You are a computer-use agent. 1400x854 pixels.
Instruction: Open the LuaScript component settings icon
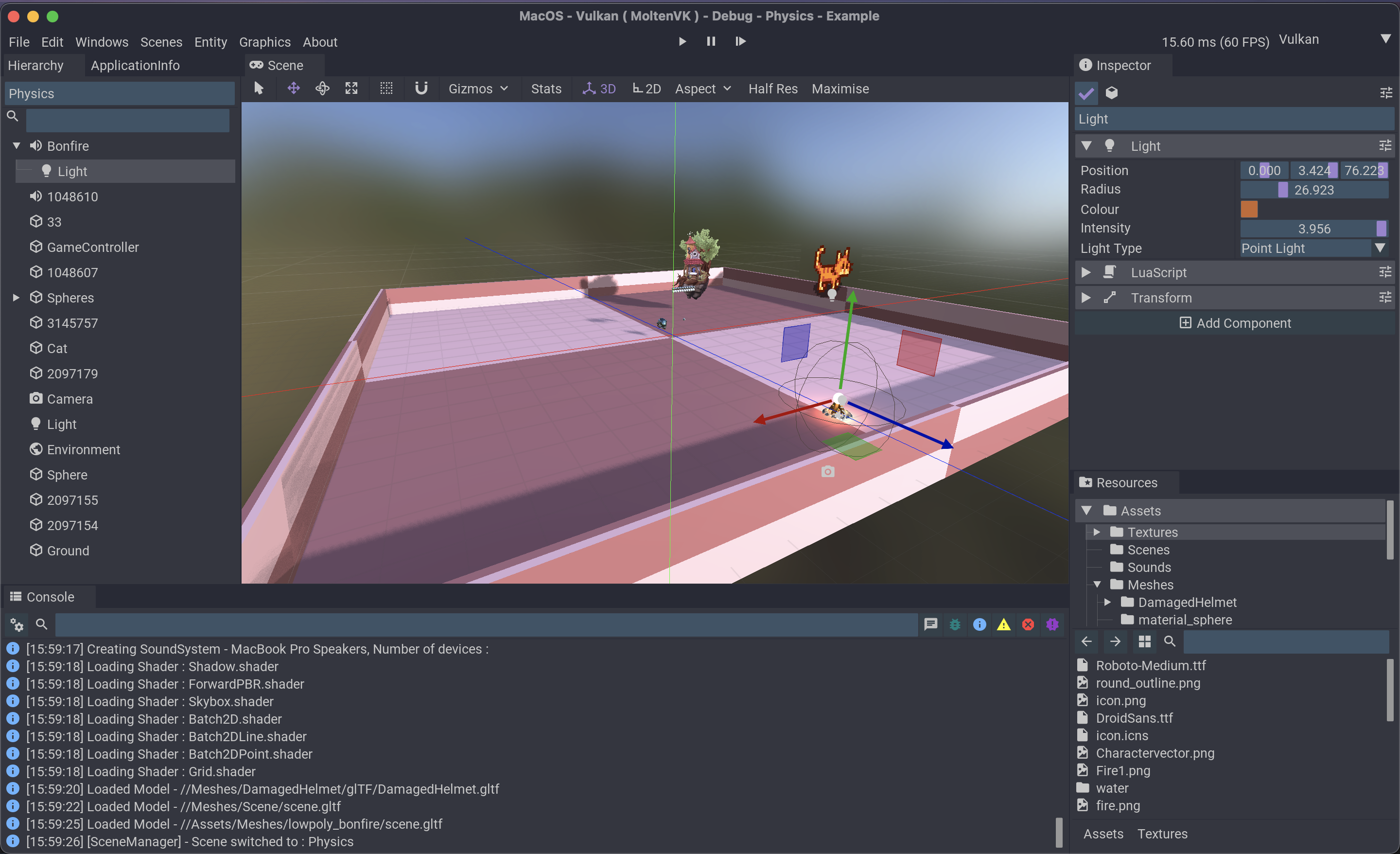pyautogui.click(x=1385, y=272)
